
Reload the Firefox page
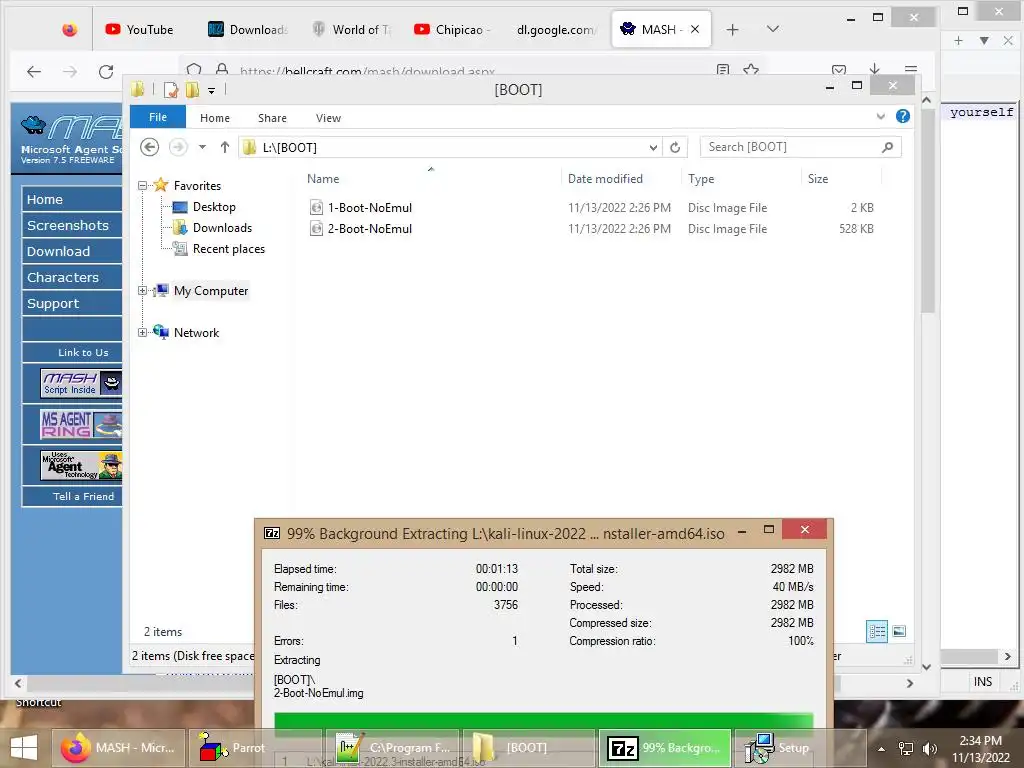point(106,72)
